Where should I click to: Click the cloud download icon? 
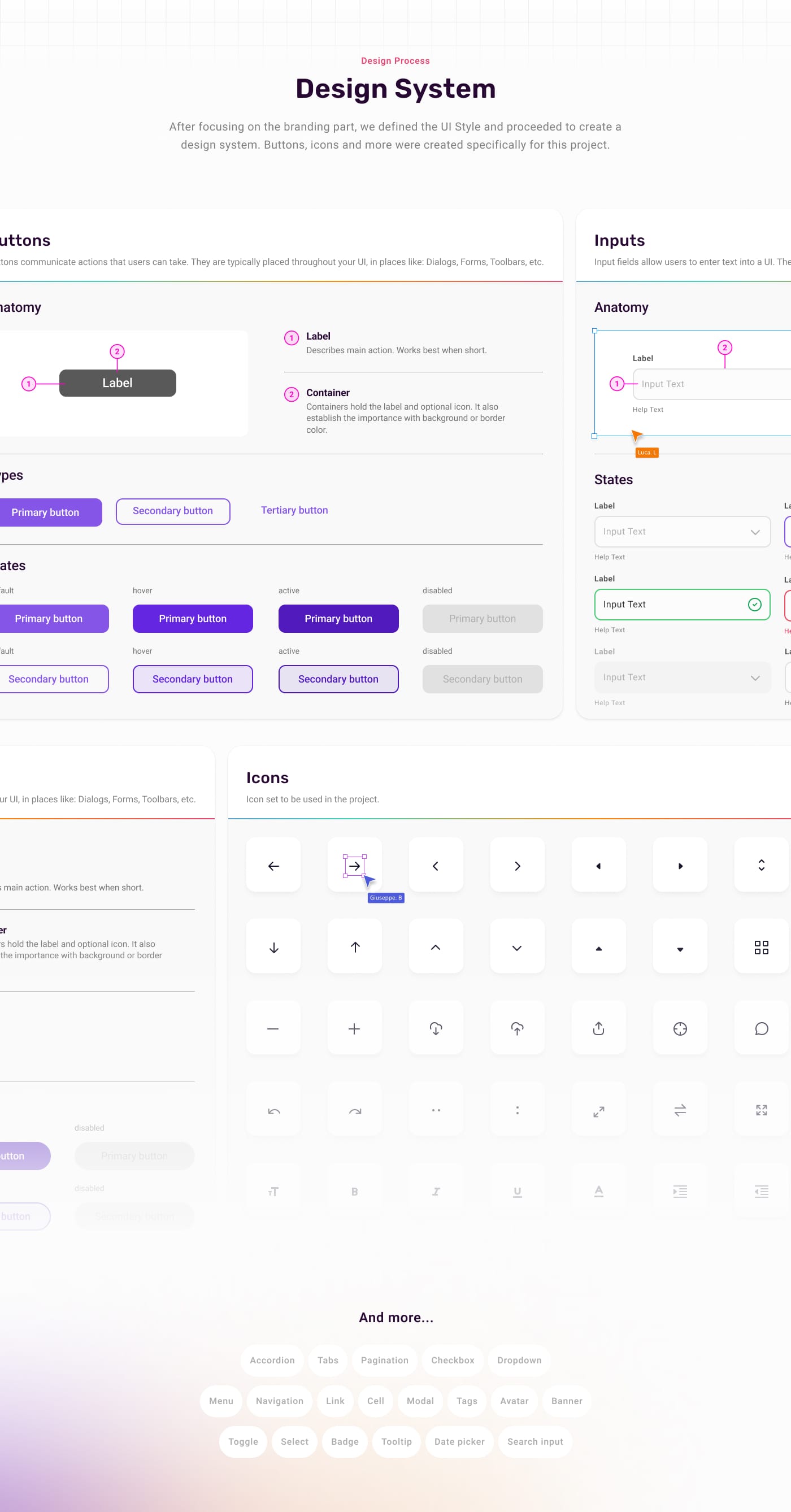tap(436, 1028)
